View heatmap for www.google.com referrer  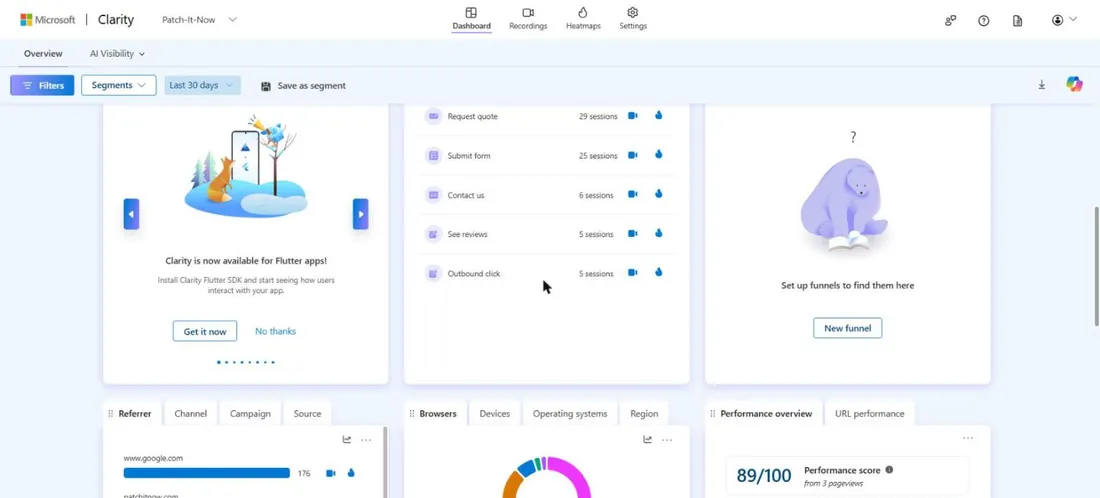pos(351,473)
